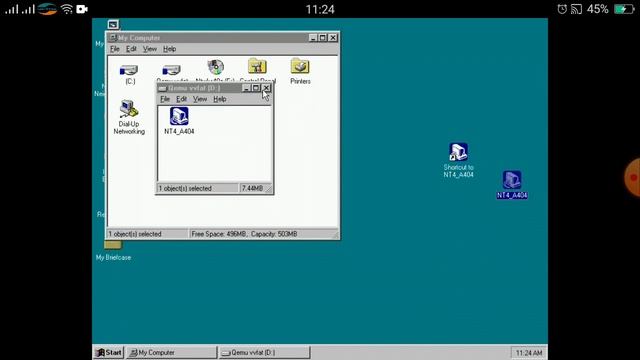The image size is (640, 360).
Task: Open the File menu in My Computer
Action: click(115, 49)
